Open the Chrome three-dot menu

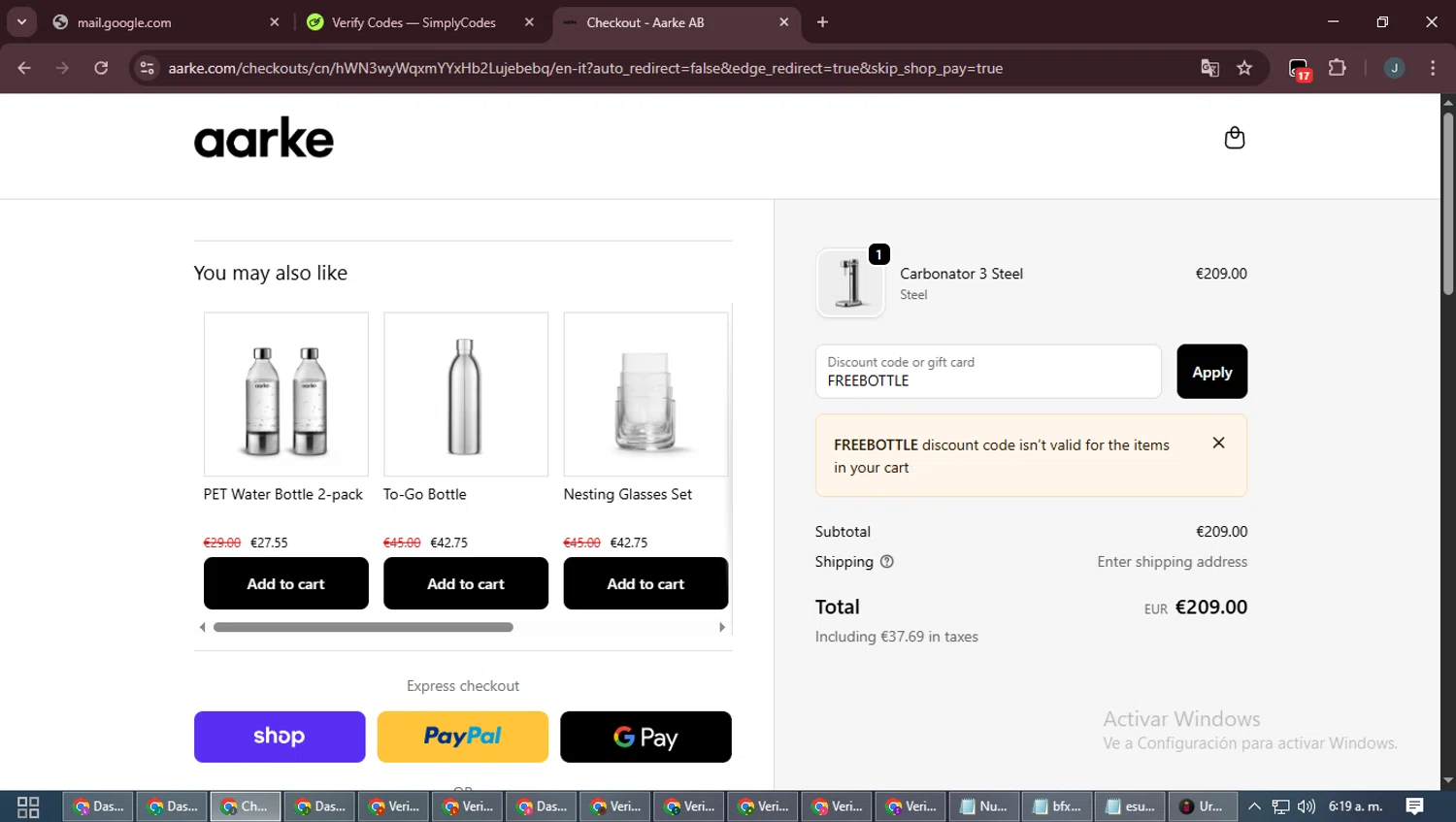[x=1433, y=68]
